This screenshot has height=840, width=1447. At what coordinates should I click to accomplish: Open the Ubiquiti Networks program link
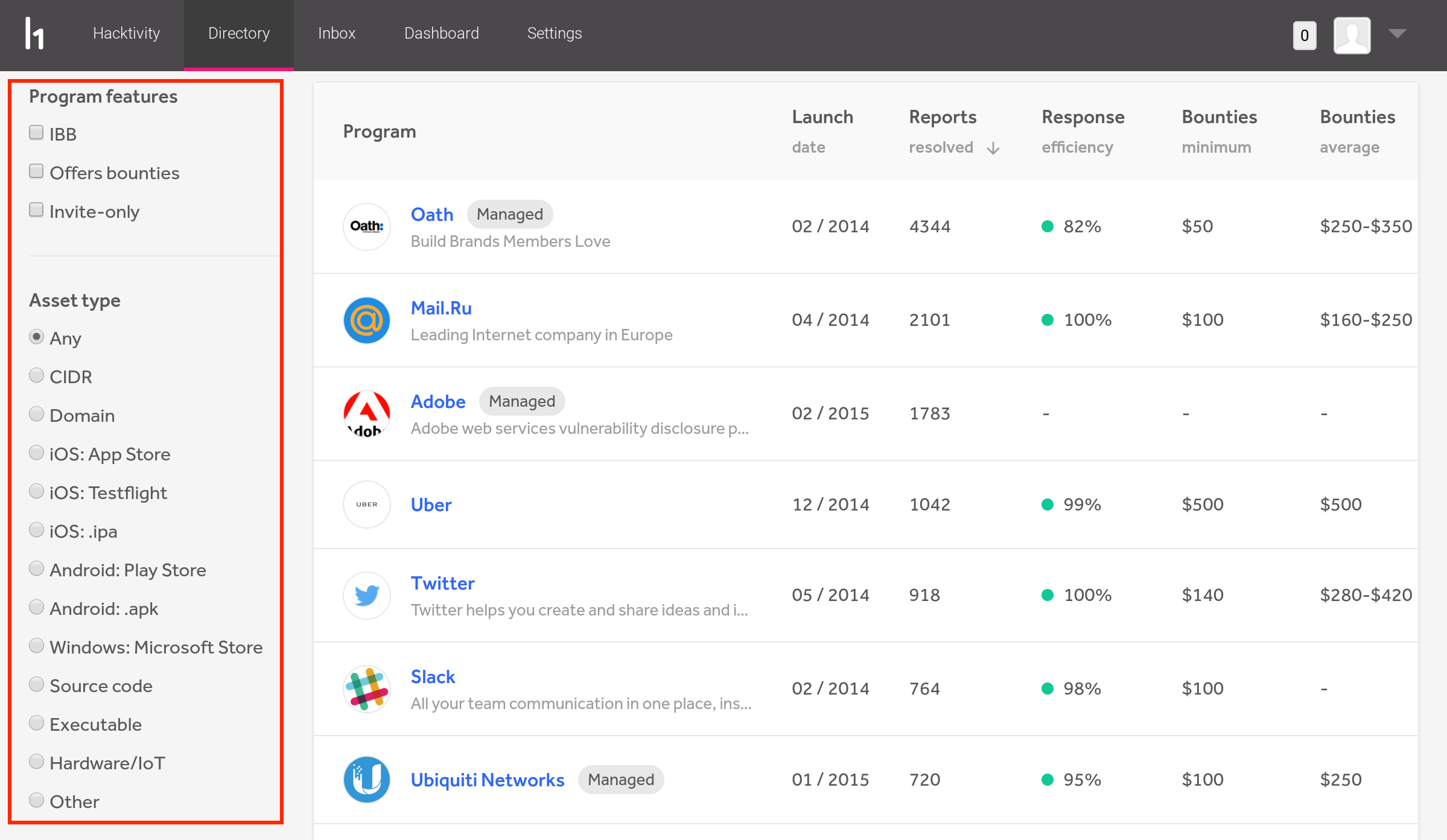pos(488,780)
